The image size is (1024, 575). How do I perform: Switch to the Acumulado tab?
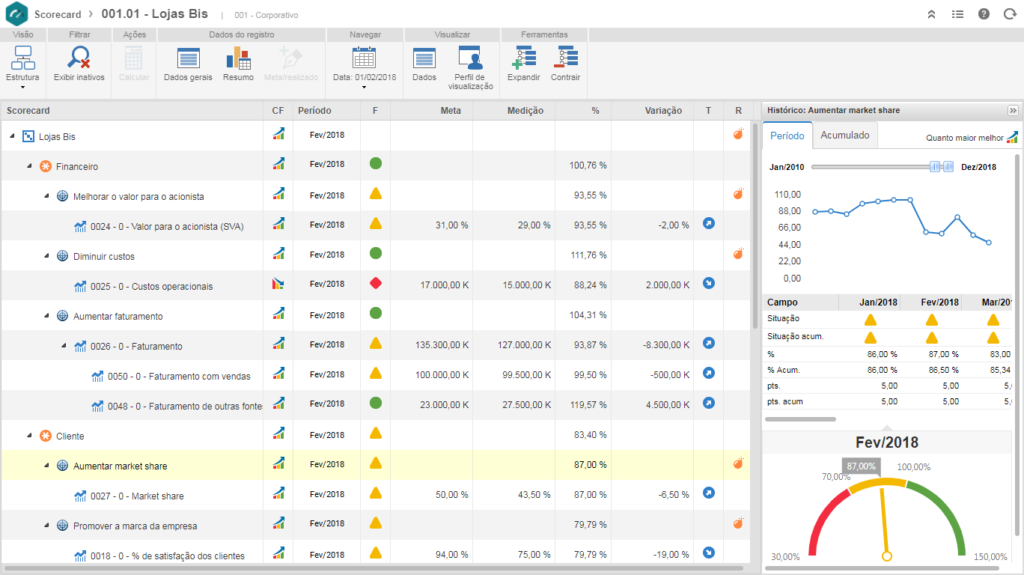[846, 135]
